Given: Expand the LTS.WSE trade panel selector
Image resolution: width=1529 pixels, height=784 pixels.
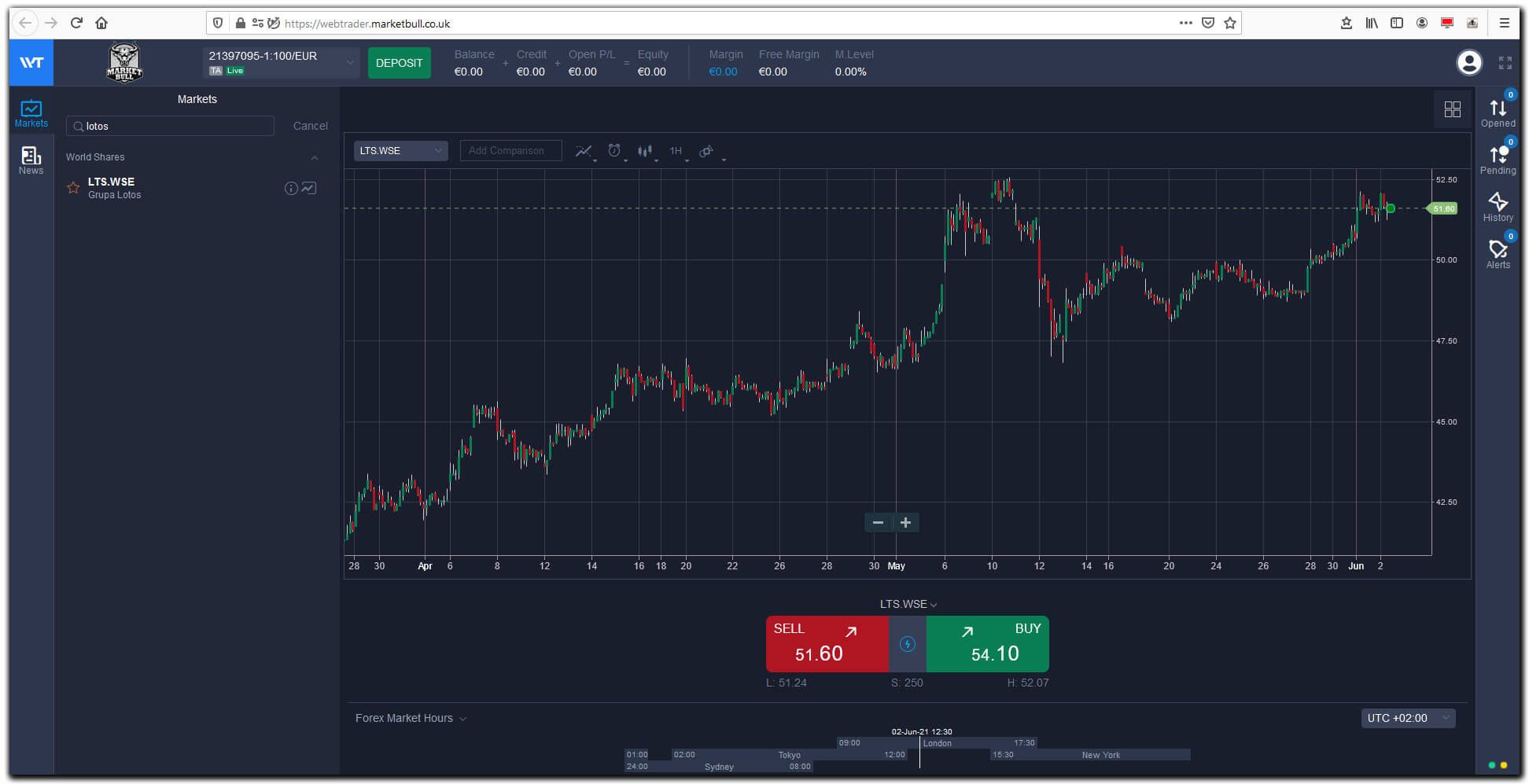Looking at the screenshot, I should pyautogui.click(x=908, y=604).
